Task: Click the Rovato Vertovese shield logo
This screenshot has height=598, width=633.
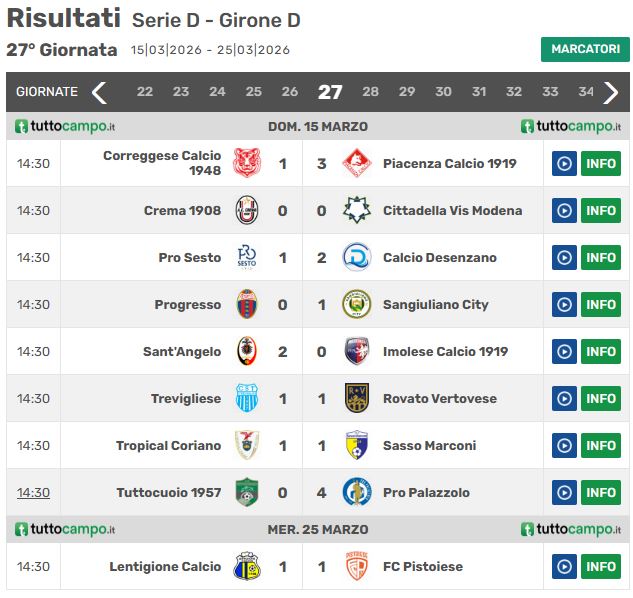Action: click(x=356, y=399)
